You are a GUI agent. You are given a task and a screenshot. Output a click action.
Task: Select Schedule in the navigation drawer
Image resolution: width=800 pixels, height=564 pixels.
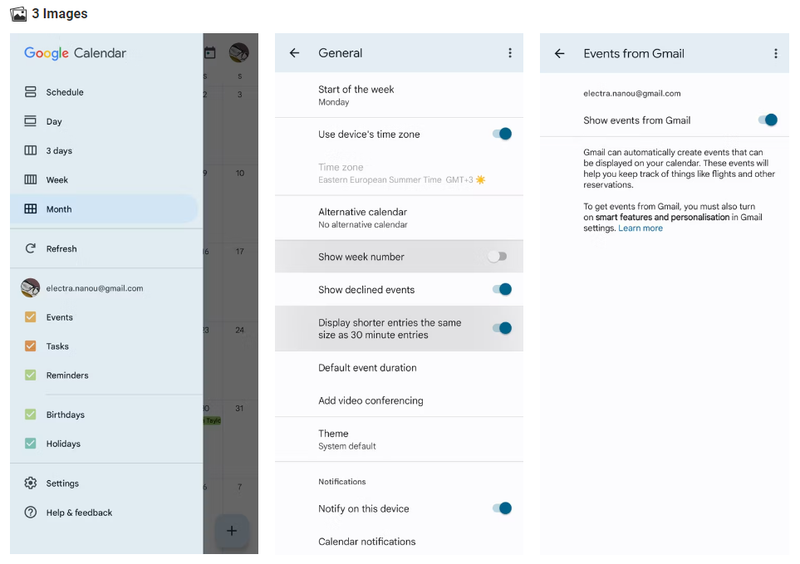tap(106, 92)
